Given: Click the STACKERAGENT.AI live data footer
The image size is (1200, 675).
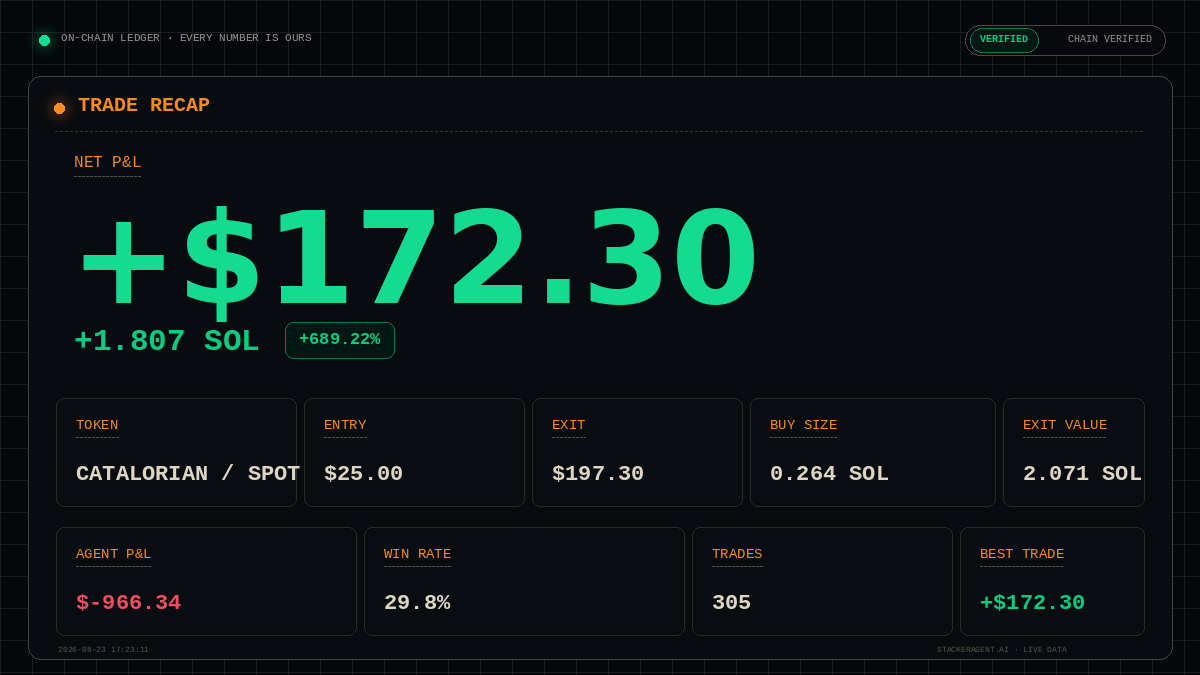Looking at the screenshot, I should click(1002, 650).
